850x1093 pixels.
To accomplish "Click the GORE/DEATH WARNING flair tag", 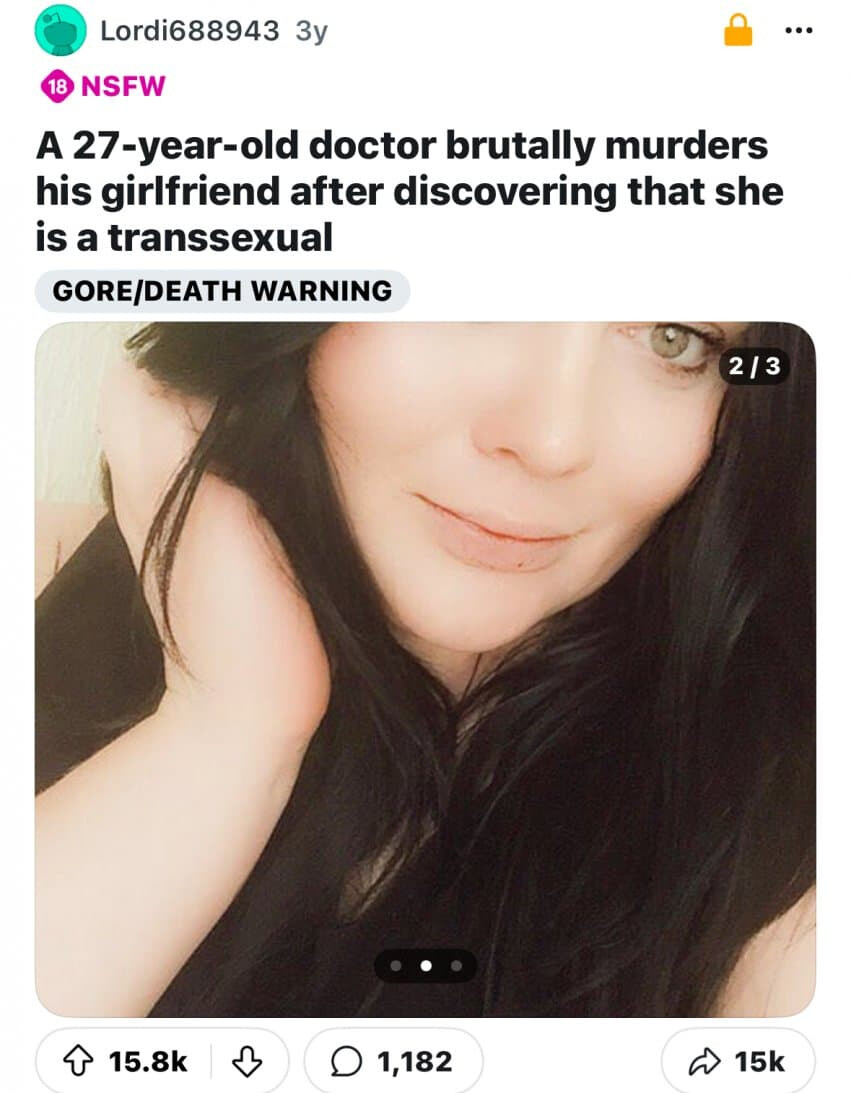I will [x=222, y=291].
